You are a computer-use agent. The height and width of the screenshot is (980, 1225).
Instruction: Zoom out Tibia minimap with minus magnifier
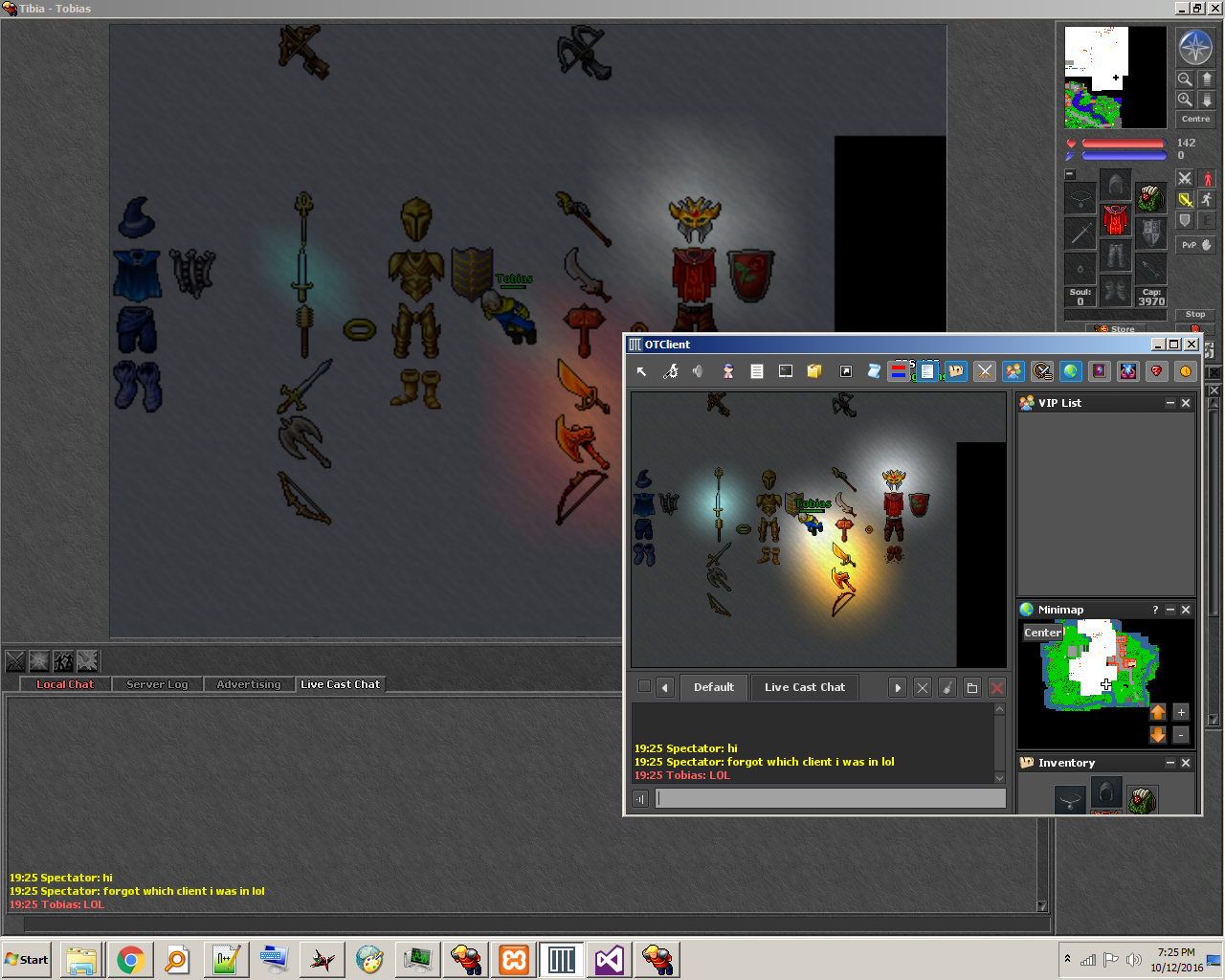1185,79
